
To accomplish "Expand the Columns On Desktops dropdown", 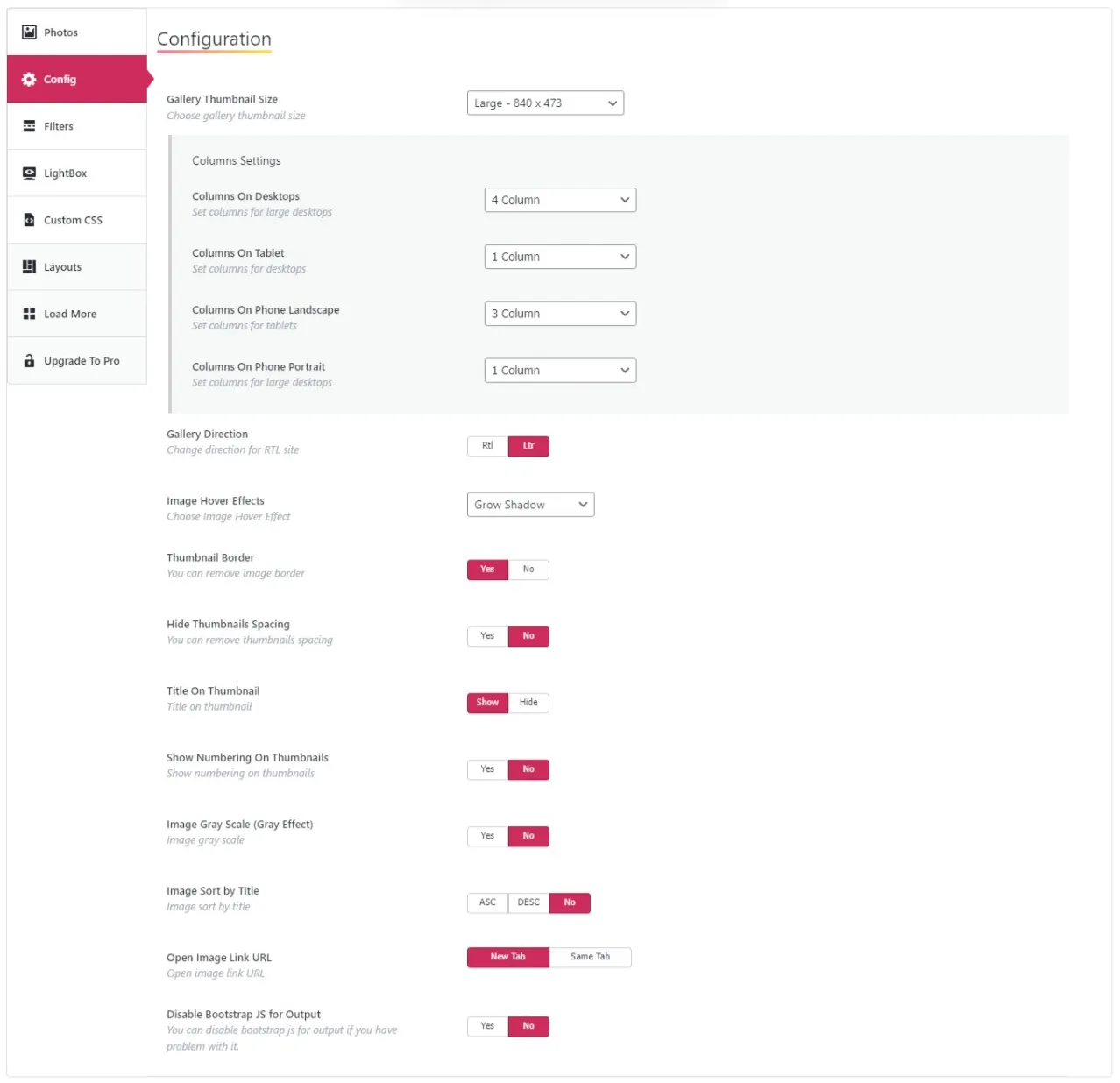I will point(560,200).
